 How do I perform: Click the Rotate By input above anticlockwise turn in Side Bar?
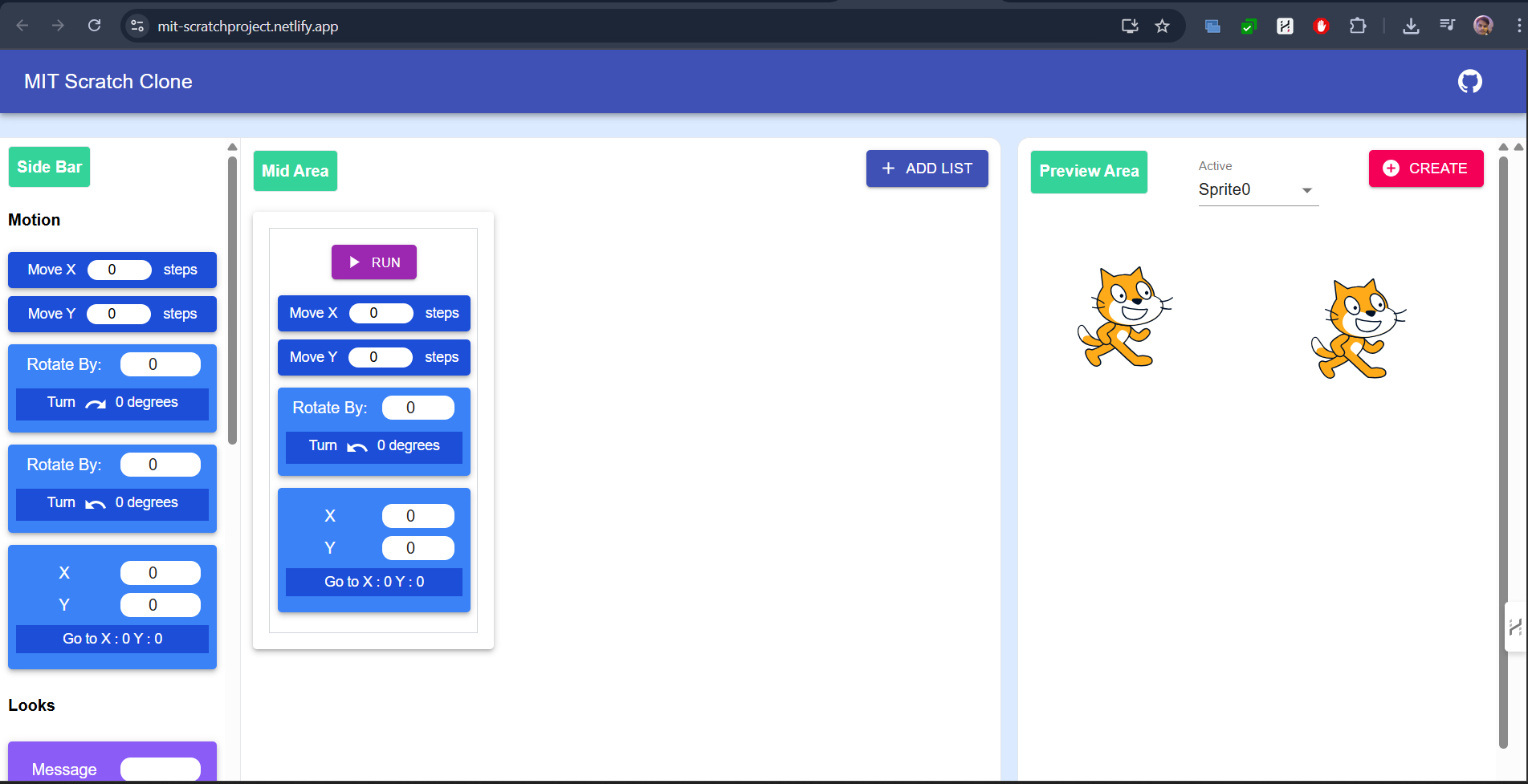160,465
